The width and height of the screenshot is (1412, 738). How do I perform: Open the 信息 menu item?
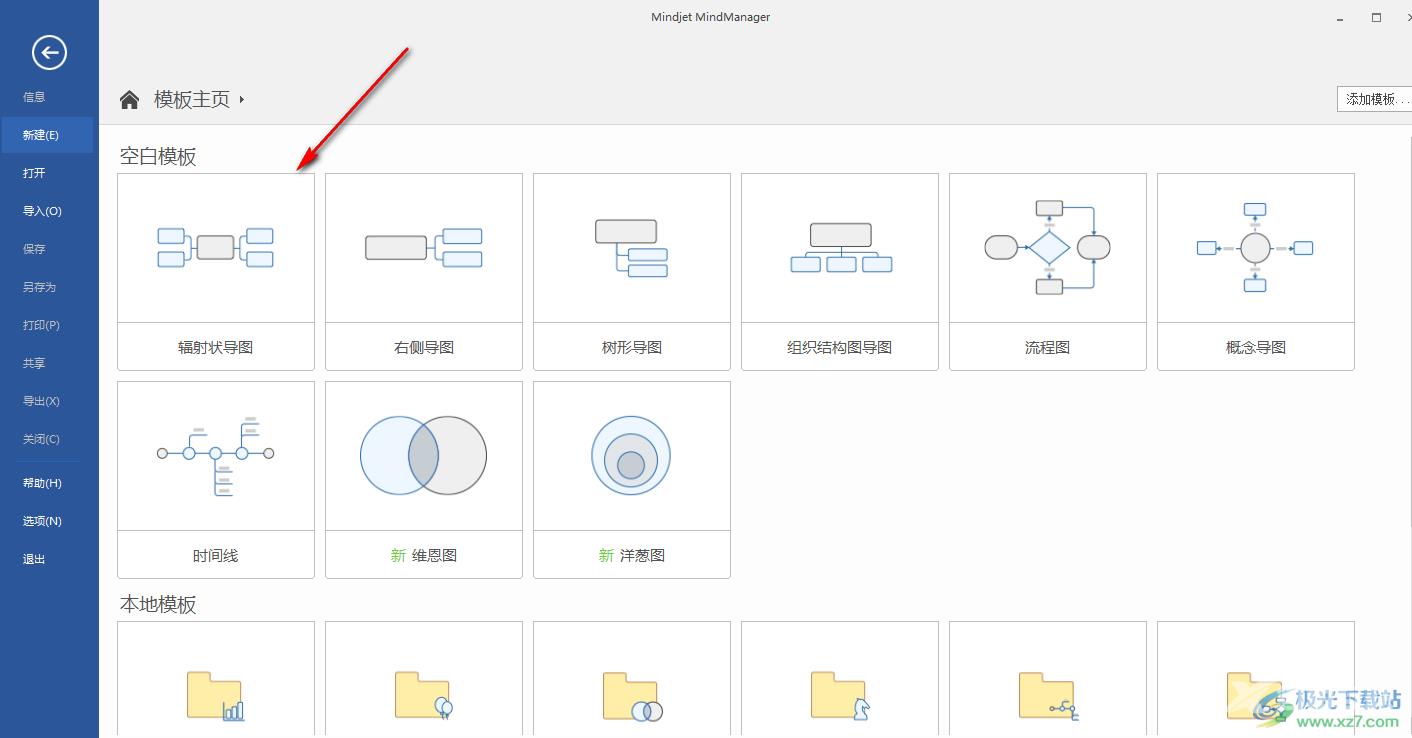34,97
